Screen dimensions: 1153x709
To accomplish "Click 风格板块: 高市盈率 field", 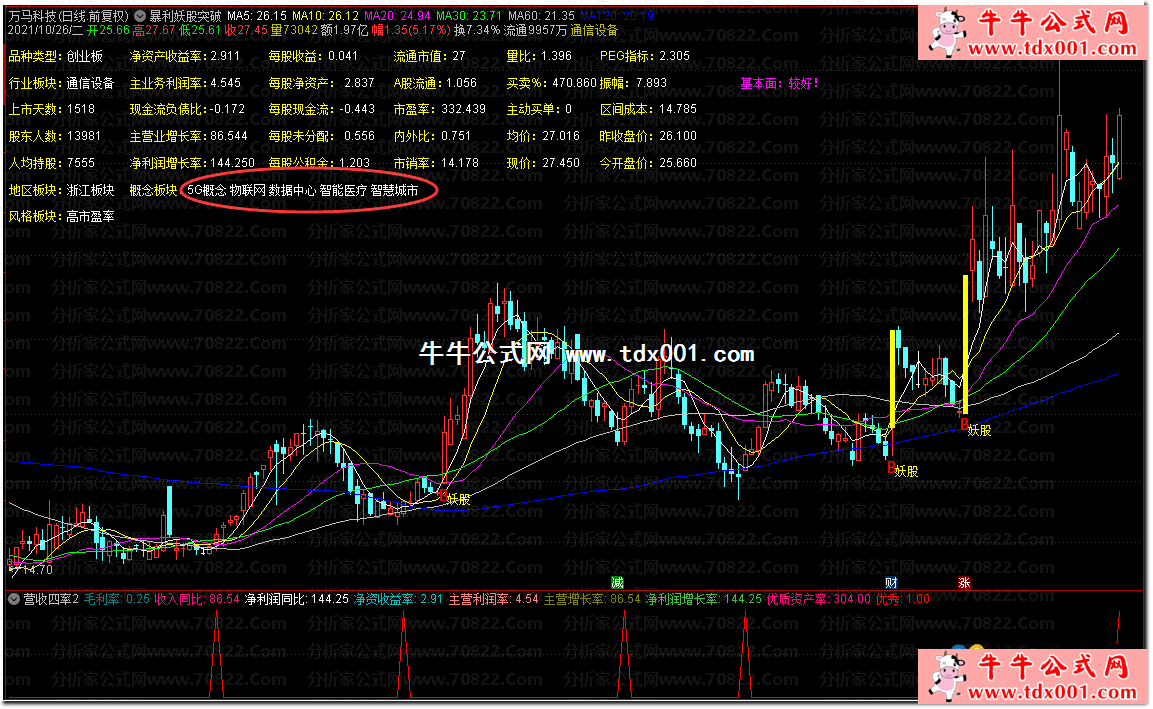I will click(62, 217).
